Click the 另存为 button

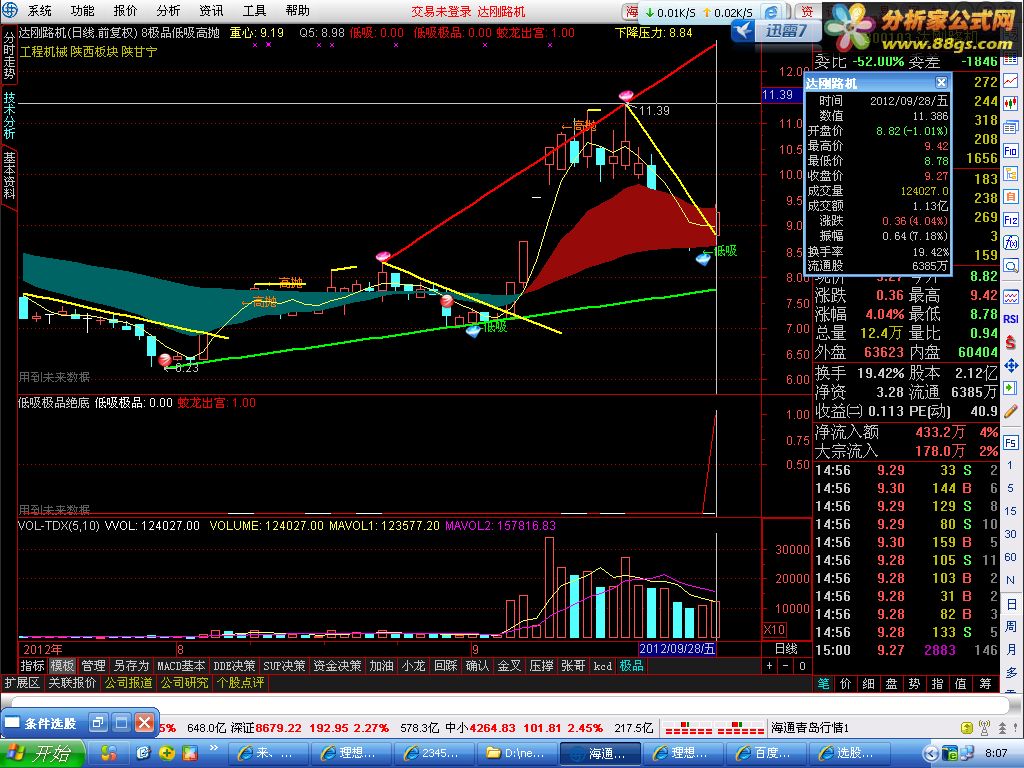131,665
